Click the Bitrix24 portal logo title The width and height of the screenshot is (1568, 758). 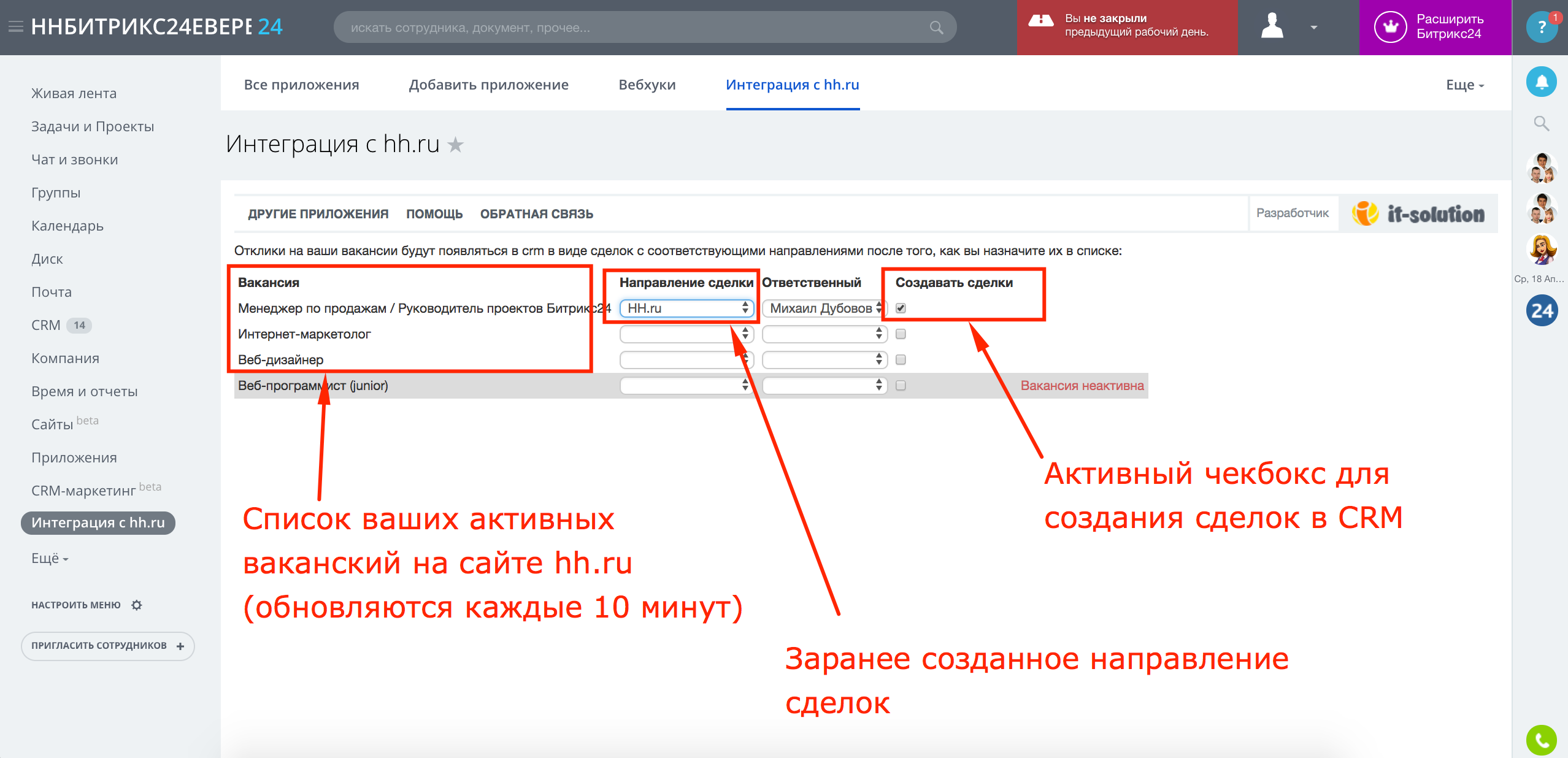pyautogui.click(x=156, y=27)
